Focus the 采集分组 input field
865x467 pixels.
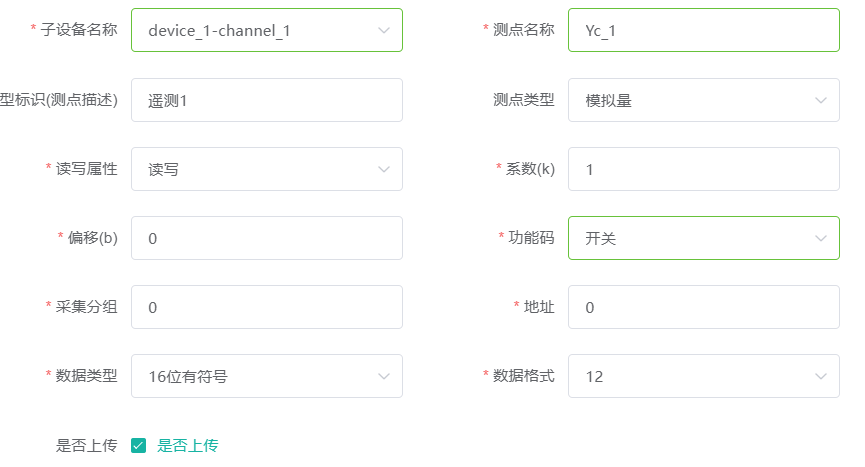coord(267,307)
